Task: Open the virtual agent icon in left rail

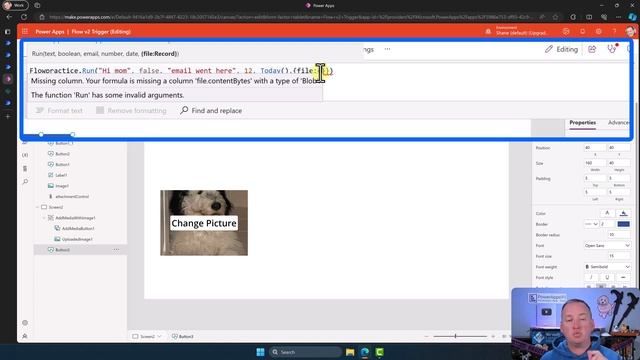Action: (25, 336)
